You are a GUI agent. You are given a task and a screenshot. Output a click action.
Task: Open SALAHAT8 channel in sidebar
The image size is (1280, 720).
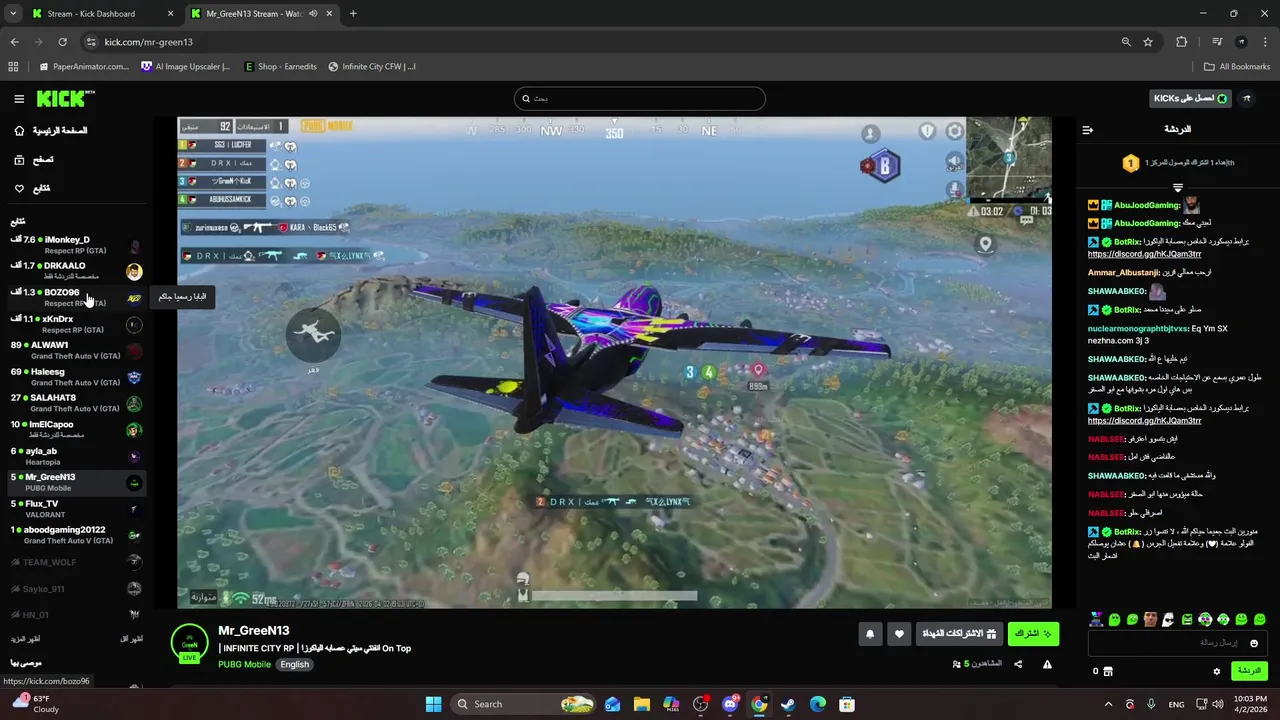(x=75, y=403)
